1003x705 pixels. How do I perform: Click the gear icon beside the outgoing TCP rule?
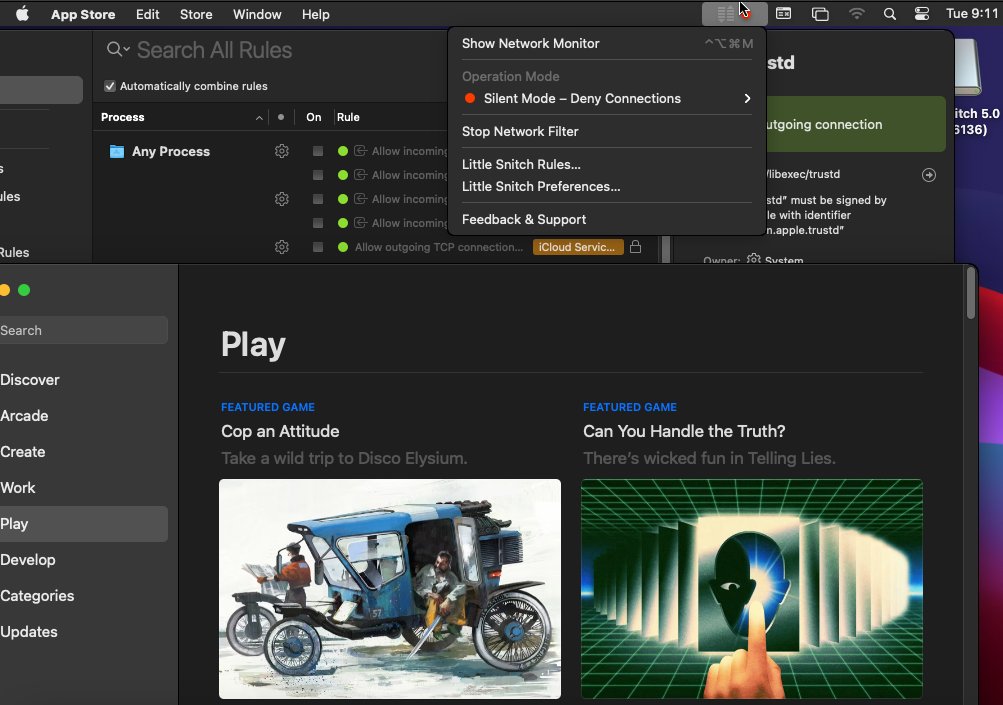point(281,247)
